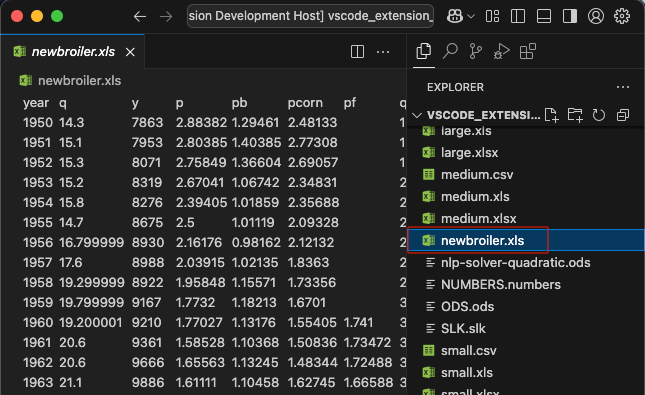Open ODS.ods file

pyautogui.click(x=526, y=307)
